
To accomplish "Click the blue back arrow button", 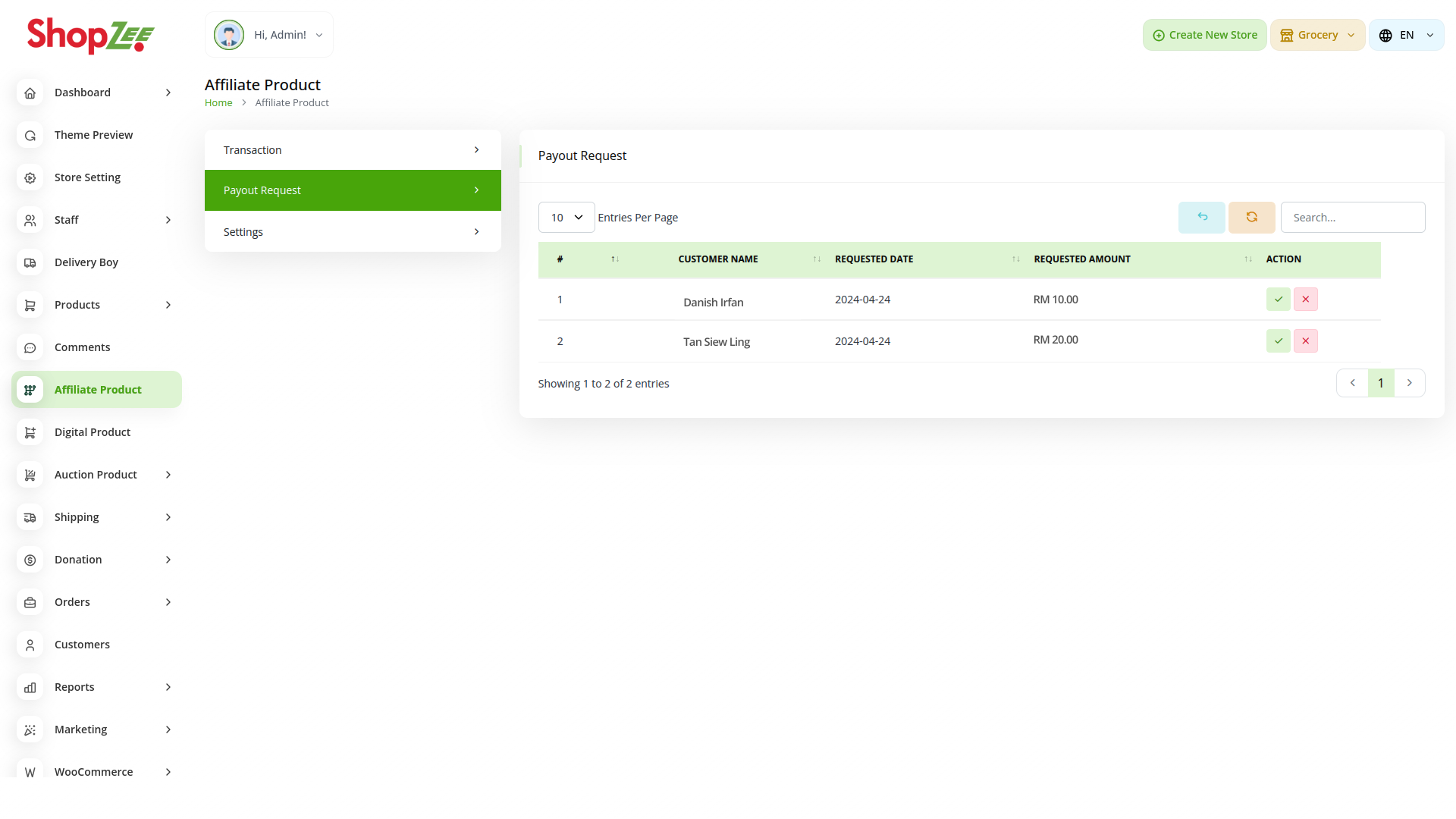I will point(1201,218).
